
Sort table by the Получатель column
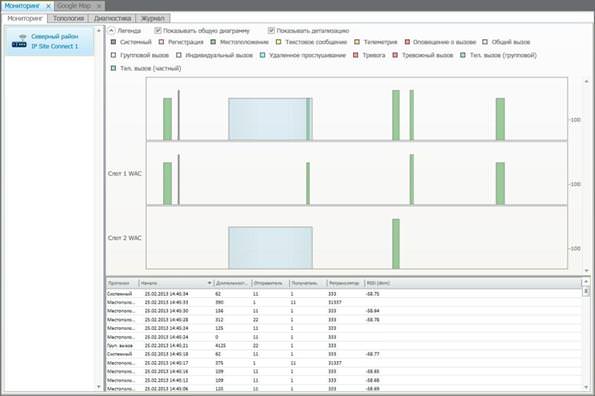(308, 283)
